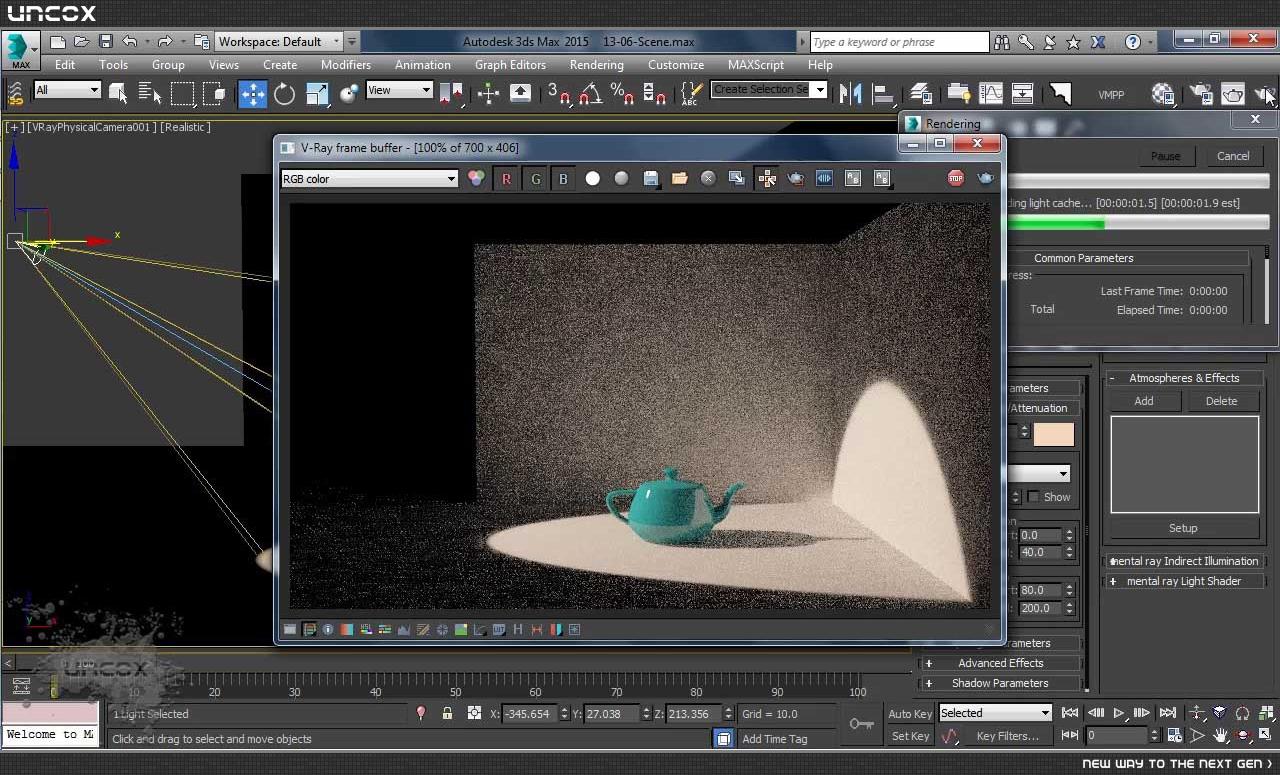1280x775 pixels.
Task: Expand the Shadow Parameters rollout
Action: [1000, 683]
